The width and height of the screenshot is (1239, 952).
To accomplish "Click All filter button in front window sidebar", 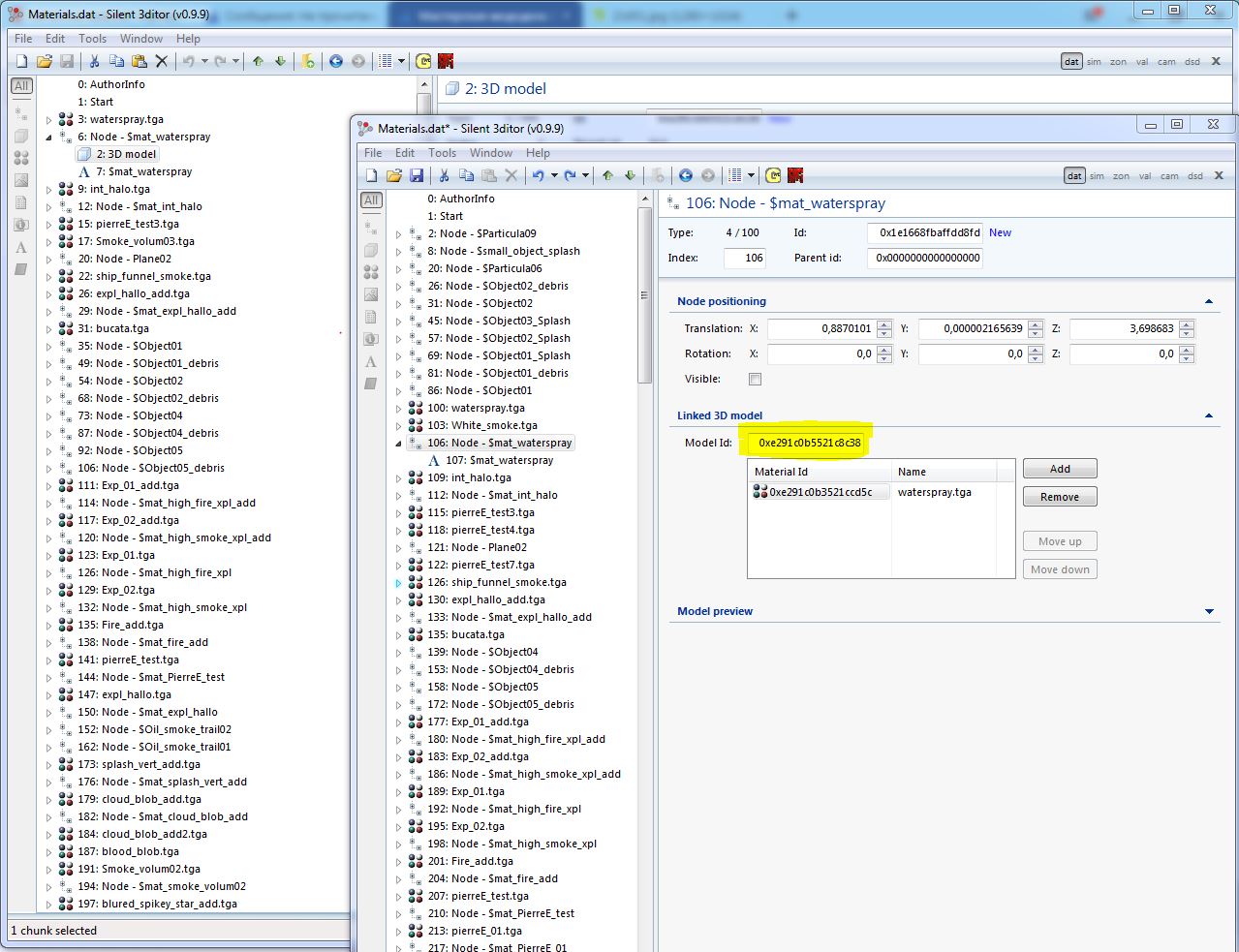I will coord(371,200).
